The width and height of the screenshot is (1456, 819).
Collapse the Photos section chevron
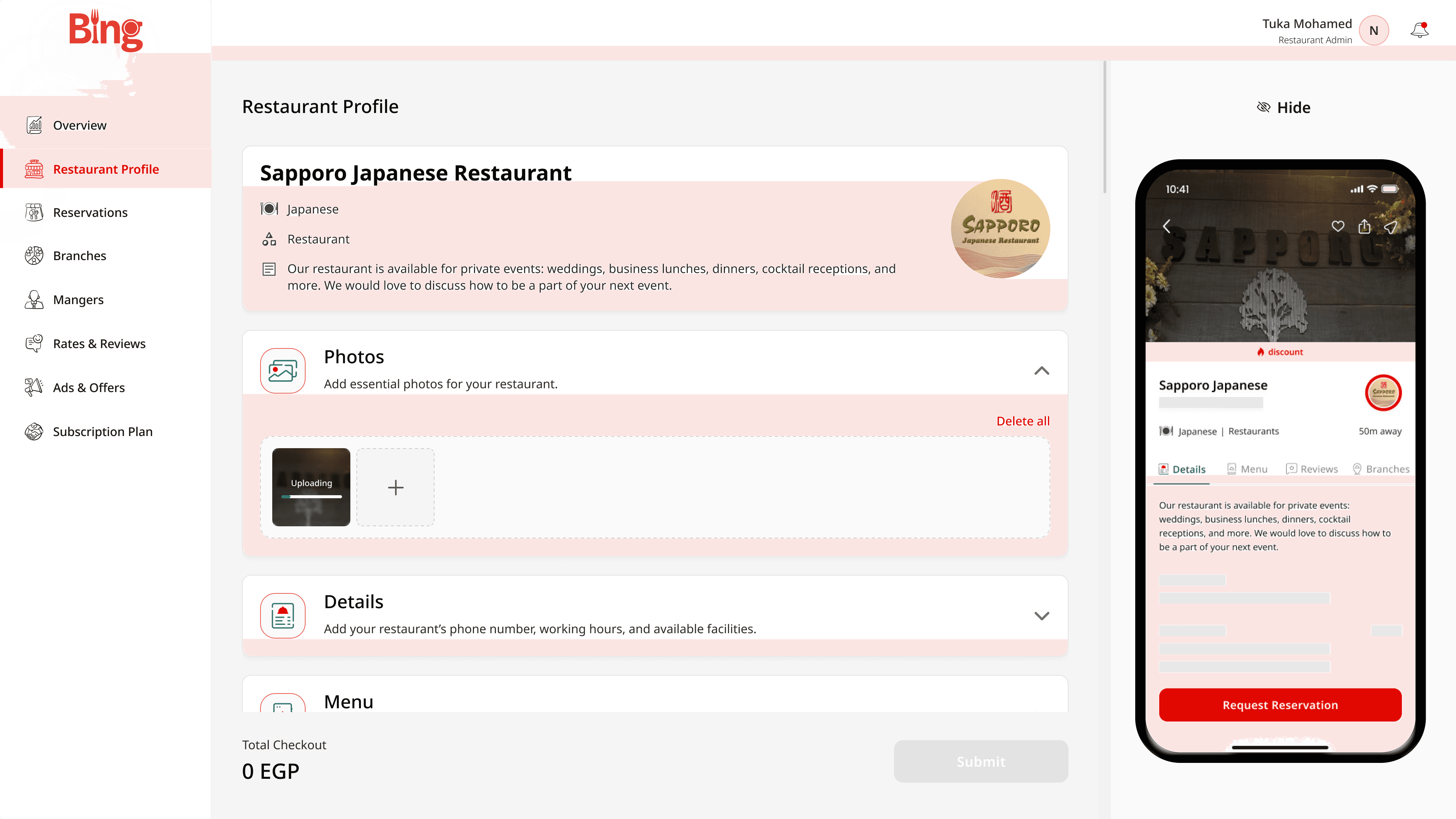[1041, 371]
